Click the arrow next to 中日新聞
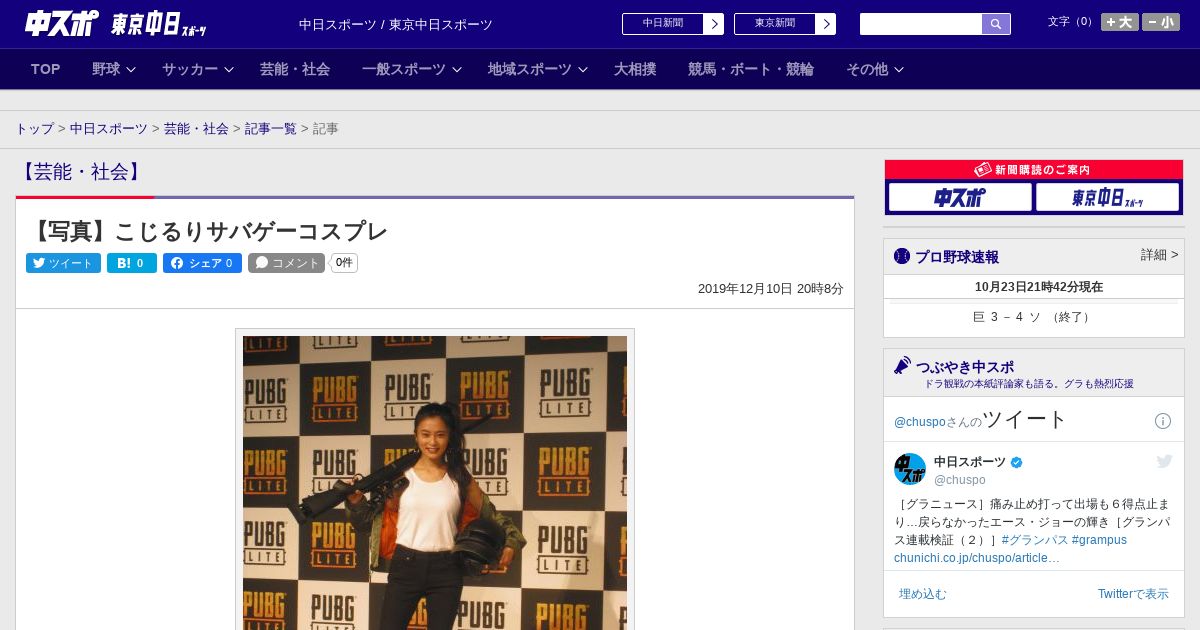 [x=714, y=24]
